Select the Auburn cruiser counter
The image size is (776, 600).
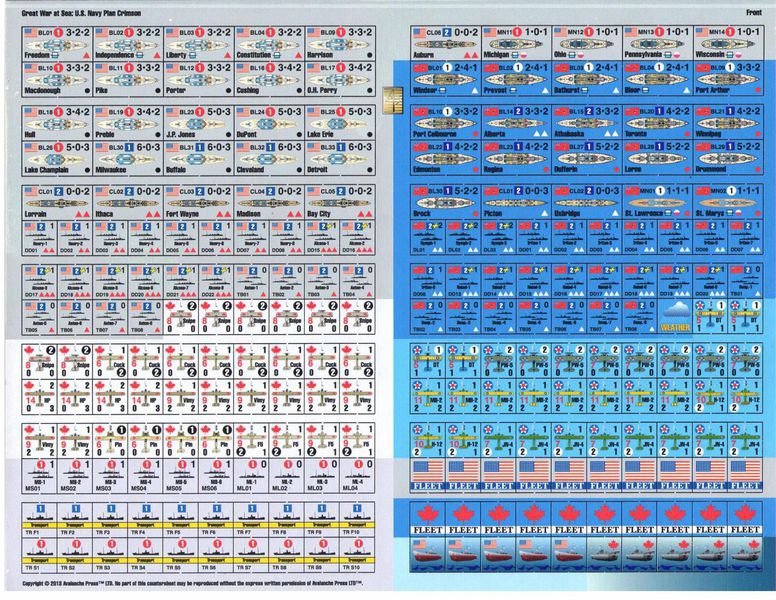pos(445,44)
